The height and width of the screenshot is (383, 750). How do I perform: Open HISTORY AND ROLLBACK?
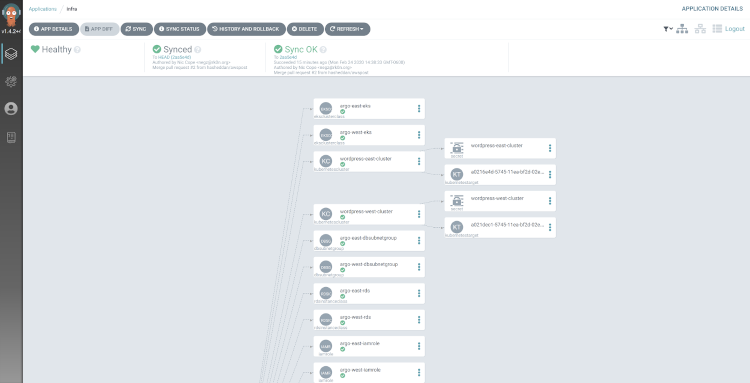246,29
